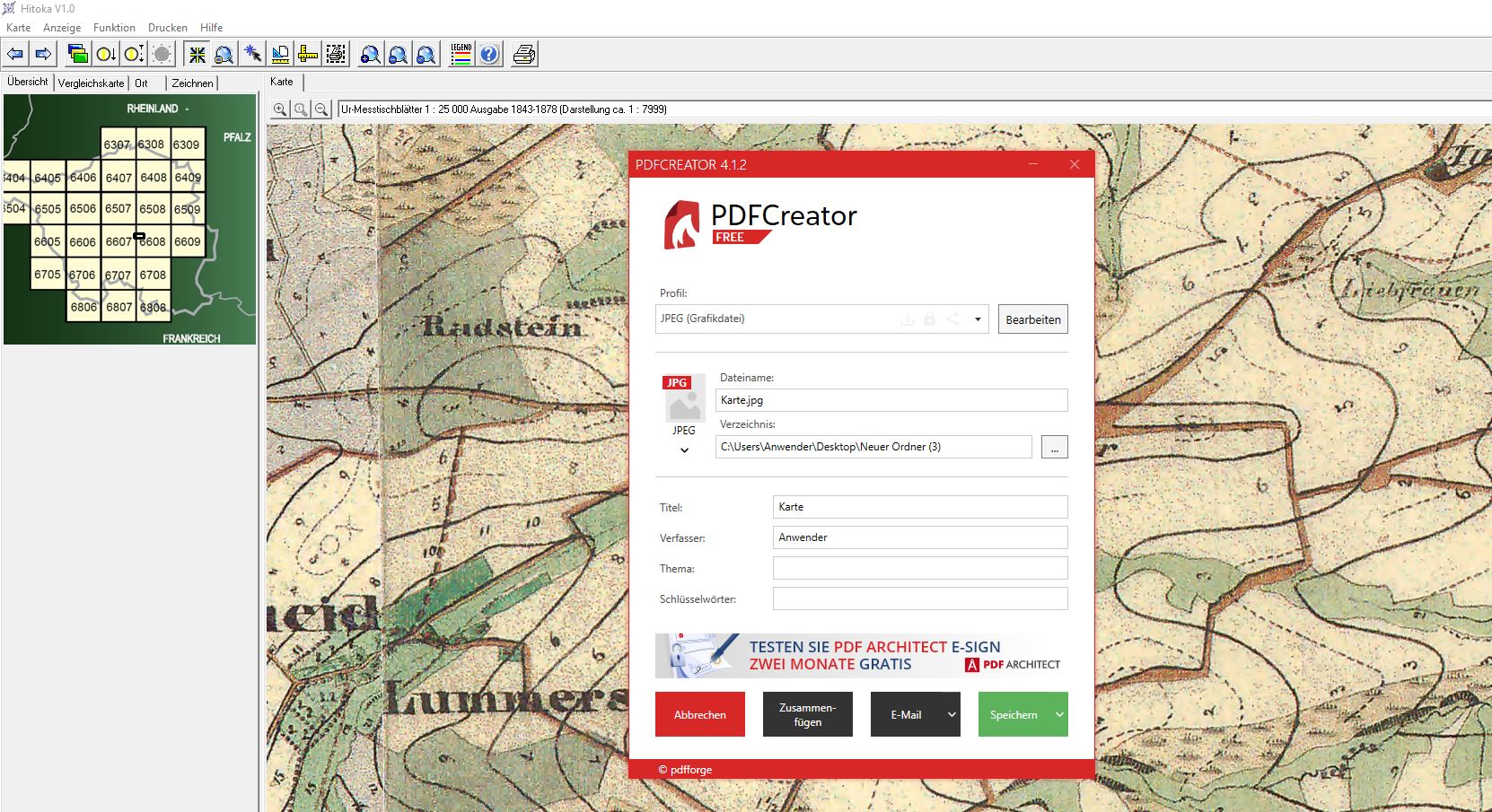Screen dimensions: 1492x812
Task: Open the Drucken menu
Action: point(168,28)
